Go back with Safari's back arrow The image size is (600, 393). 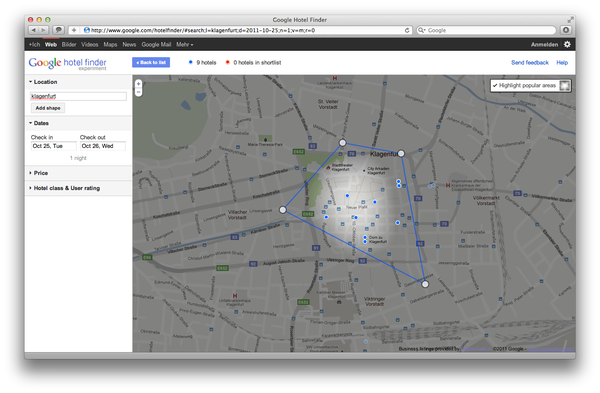34,30
